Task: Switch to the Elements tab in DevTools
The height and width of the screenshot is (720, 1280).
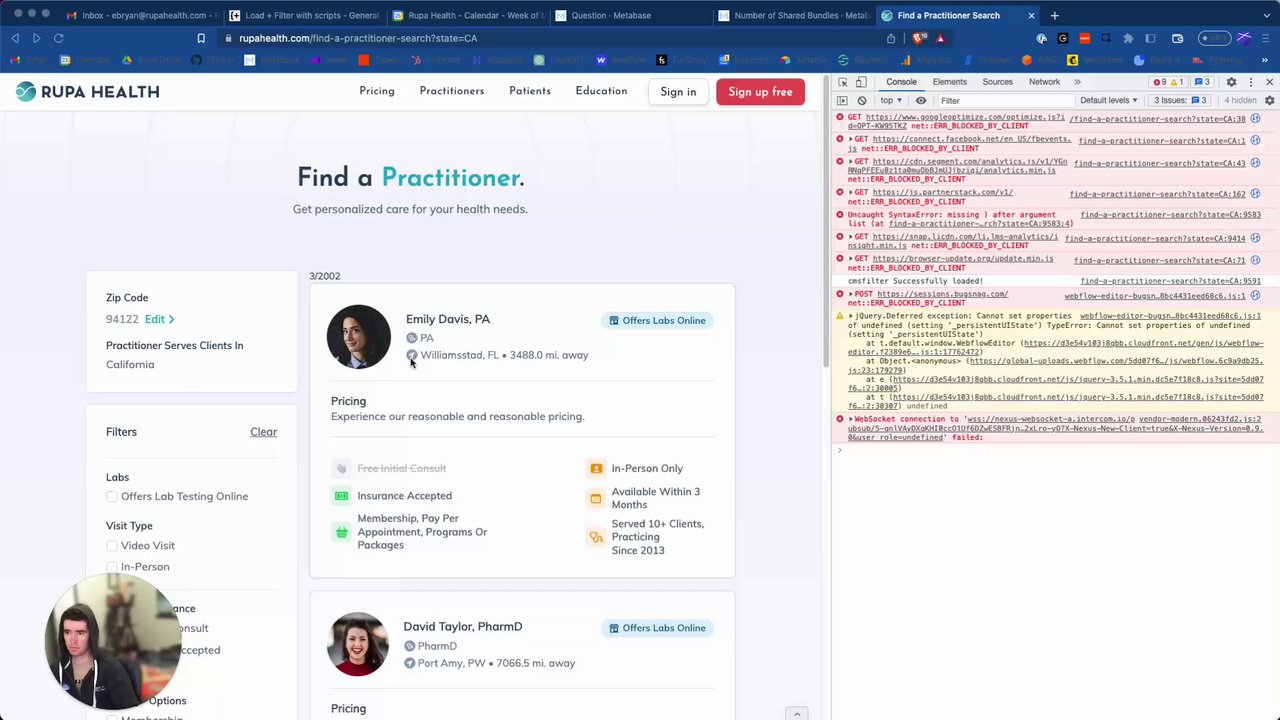Action: (x=949, y=82)
